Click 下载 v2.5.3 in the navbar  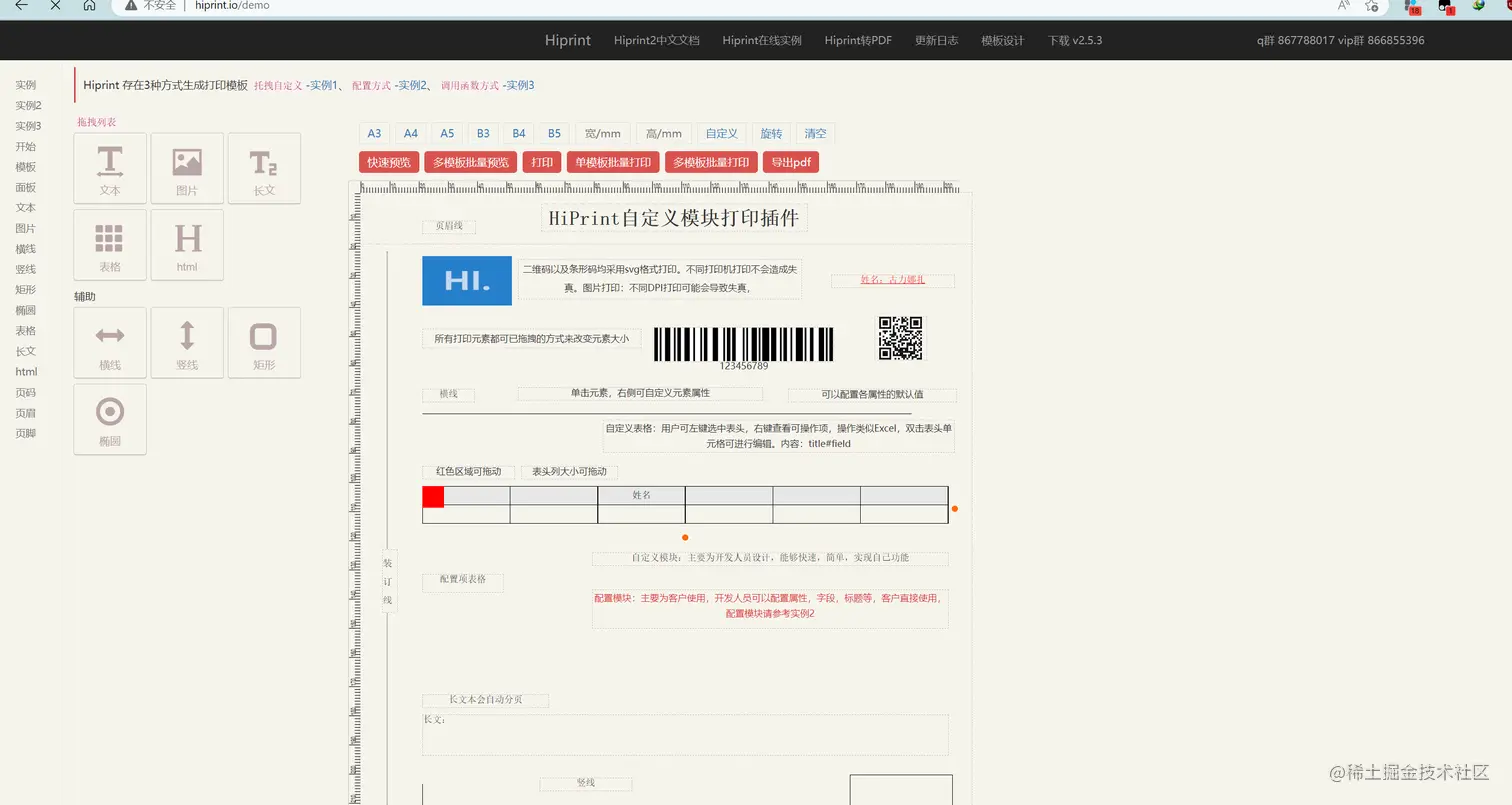pyautogui.click(x=1075, y=40)
